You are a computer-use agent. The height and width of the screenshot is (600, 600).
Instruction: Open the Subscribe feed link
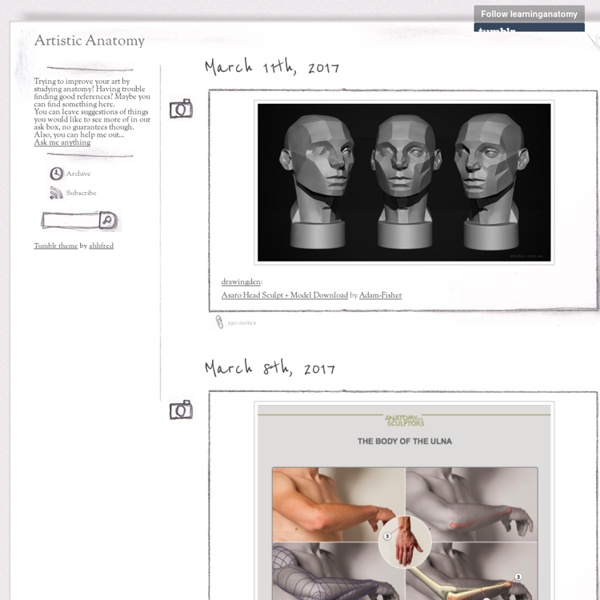click(81, 193)
